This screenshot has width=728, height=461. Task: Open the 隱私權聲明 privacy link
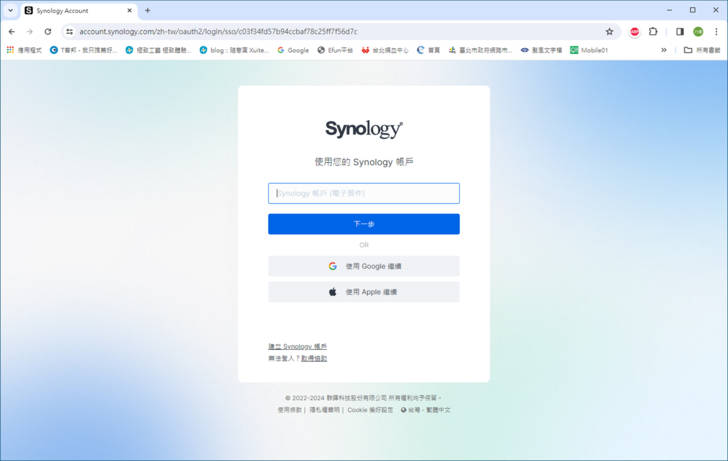tap(325, 410)
